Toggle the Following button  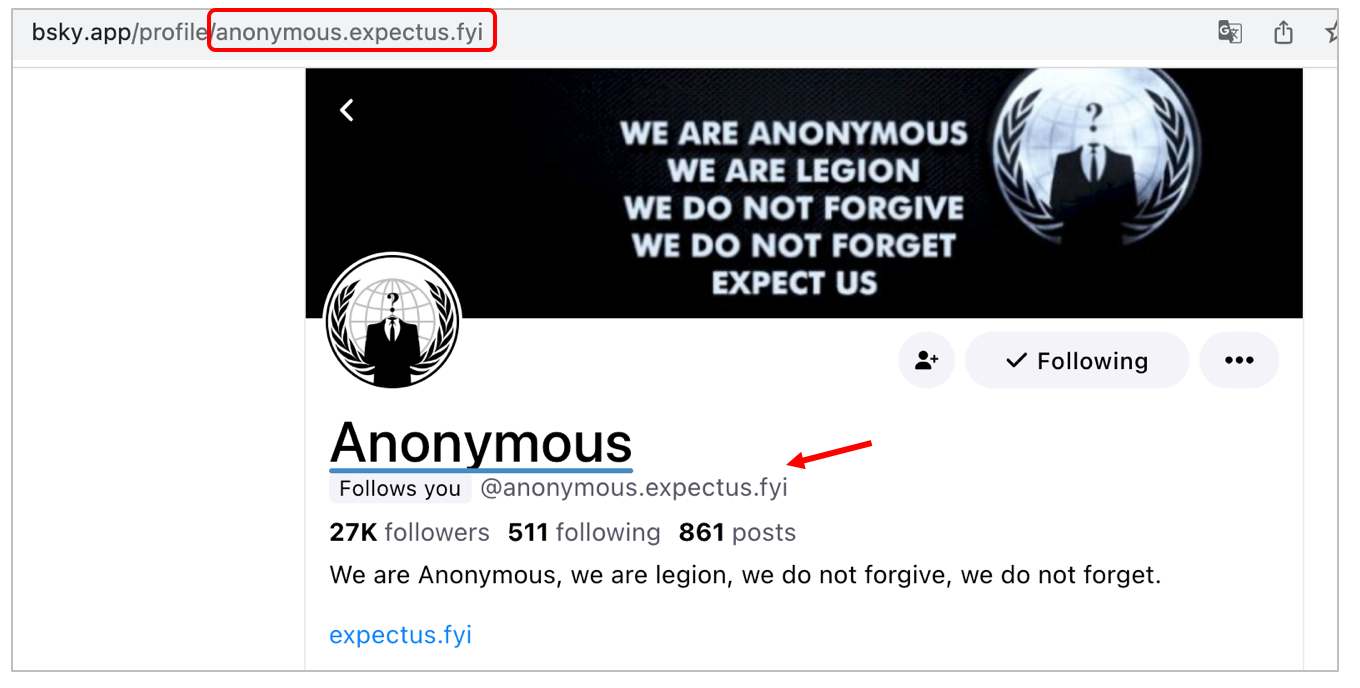[1076, 360]
